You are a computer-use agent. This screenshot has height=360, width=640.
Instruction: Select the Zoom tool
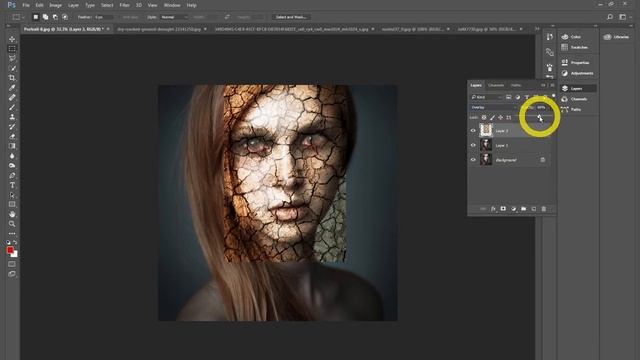(12, 224)
